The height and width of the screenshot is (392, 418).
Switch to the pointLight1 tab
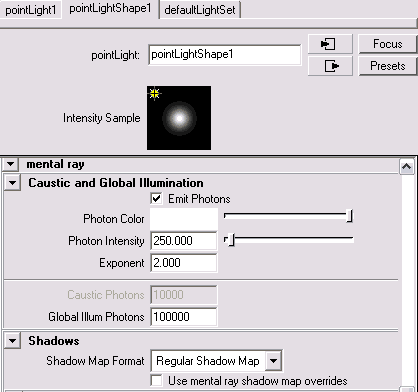coord(31,10)
